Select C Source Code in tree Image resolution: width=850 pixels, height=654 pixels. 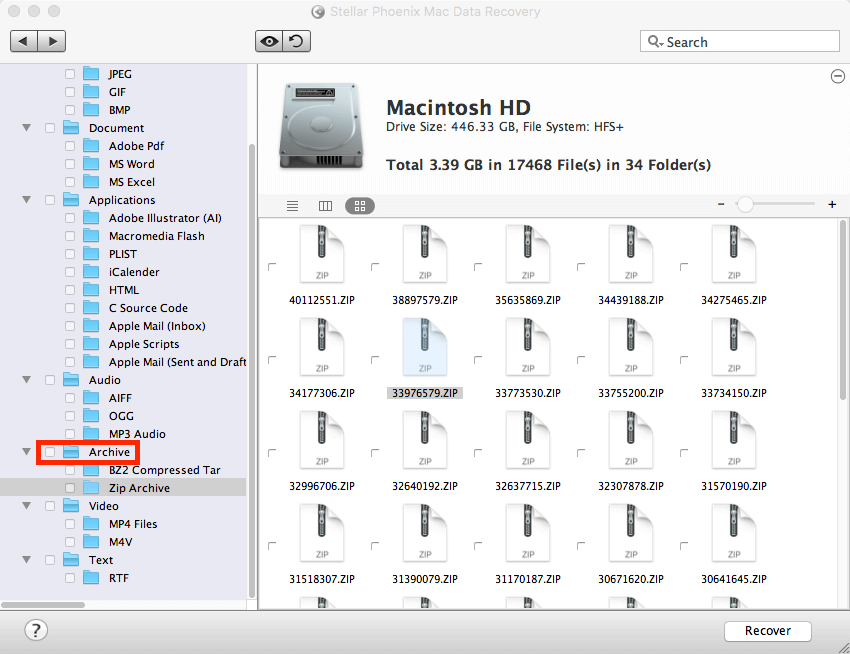[x=148, y=308]
